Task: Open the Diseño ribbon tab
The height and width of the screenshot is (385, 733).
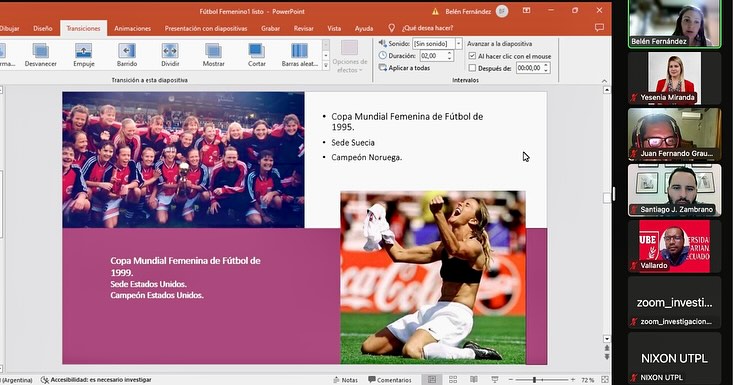Action: click(43, 29)
